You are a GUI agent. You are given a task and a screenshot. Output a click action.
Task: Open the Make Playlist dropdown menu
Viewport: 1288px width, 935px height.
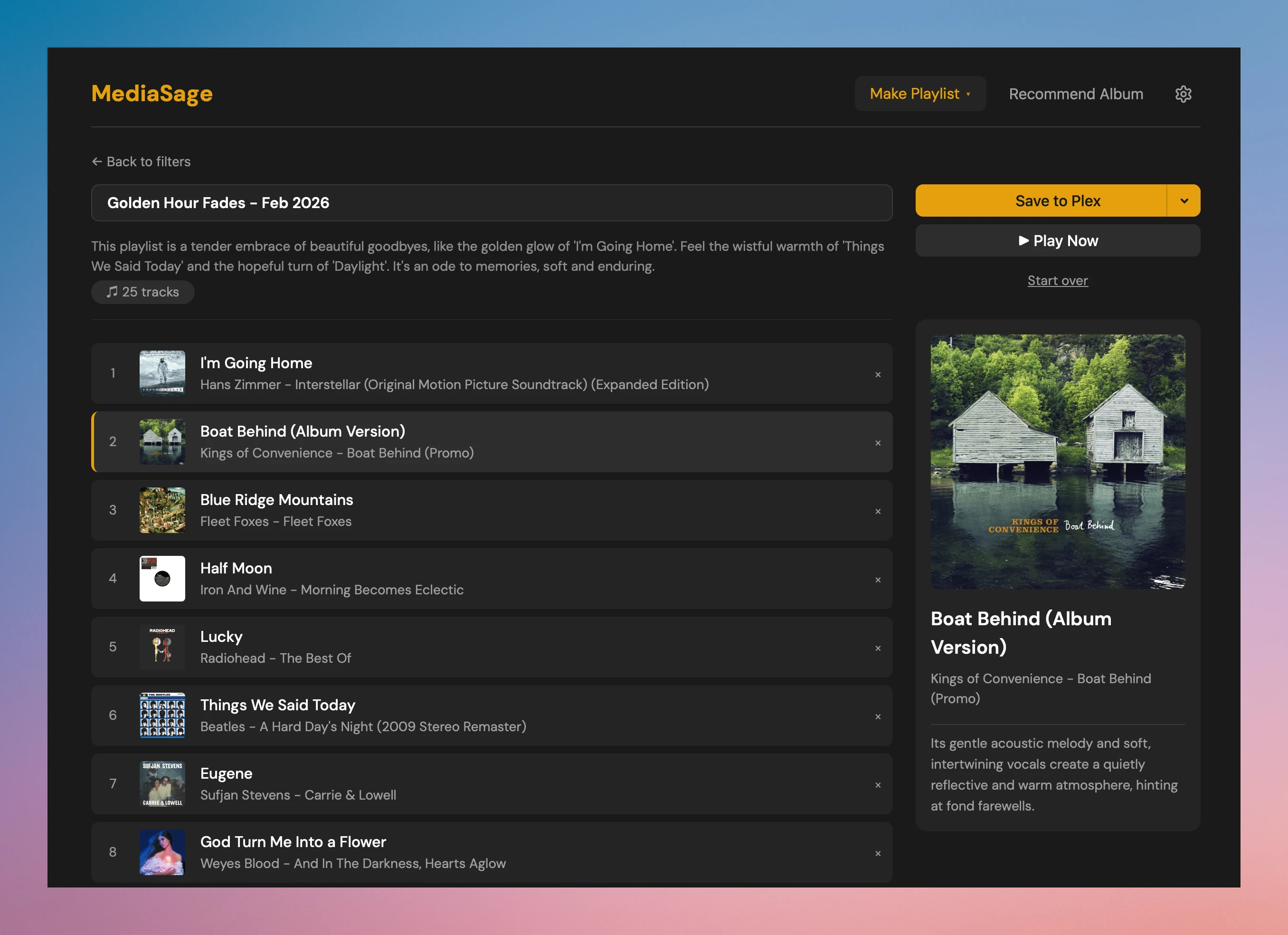click(x=920, y=94)
